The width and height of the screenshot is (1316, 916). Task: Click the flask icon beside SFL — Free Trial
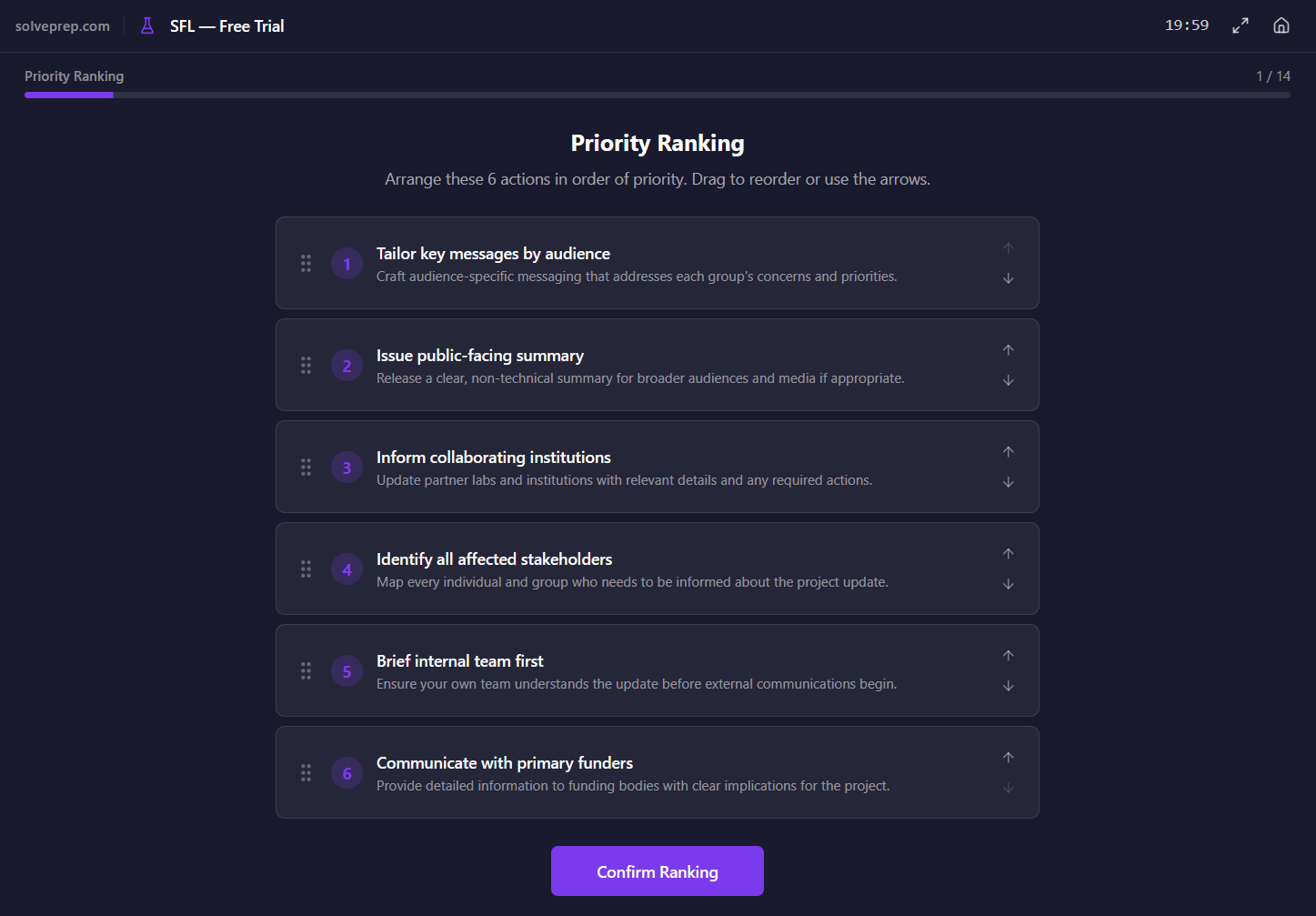tap(146, 25)
